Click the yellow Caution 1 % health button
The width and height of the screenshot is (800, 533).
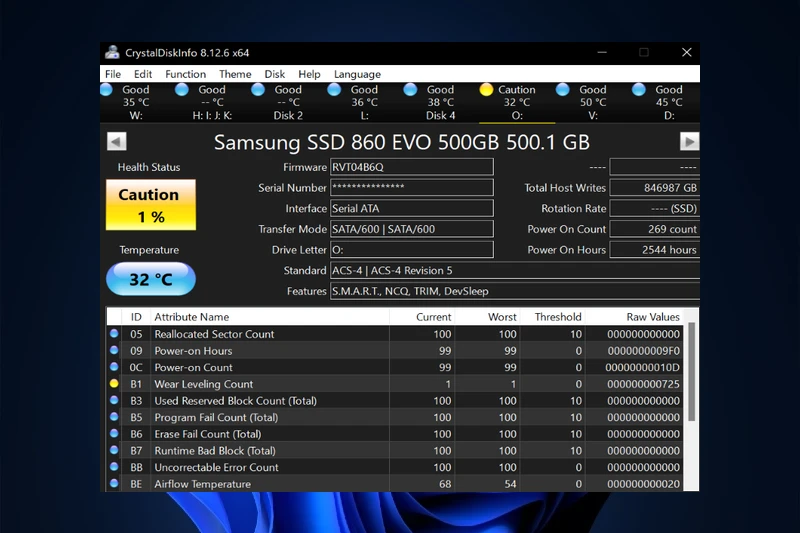151,205
